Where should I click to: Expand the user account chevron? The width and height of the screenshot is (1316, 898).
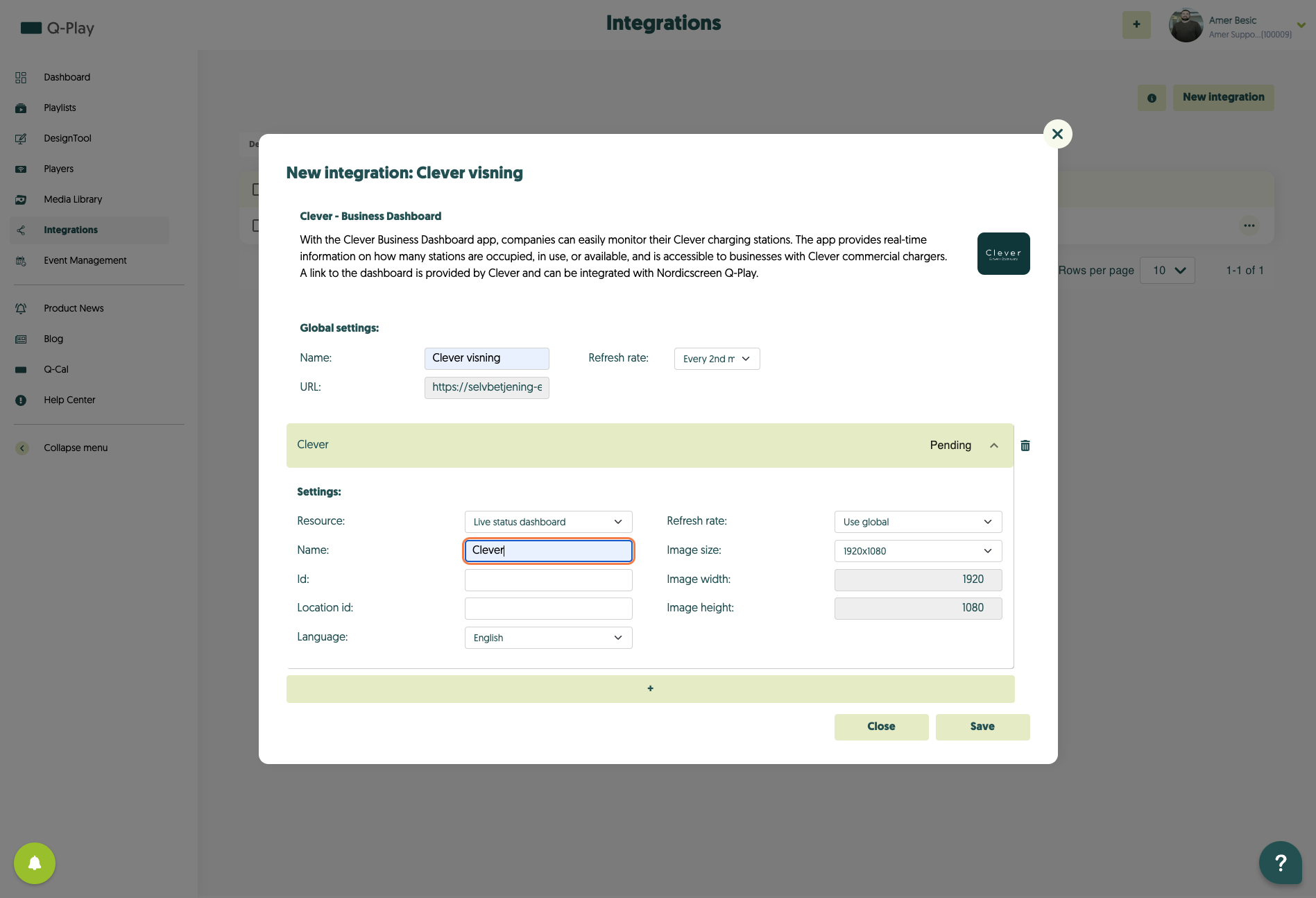pos(1301,25)
